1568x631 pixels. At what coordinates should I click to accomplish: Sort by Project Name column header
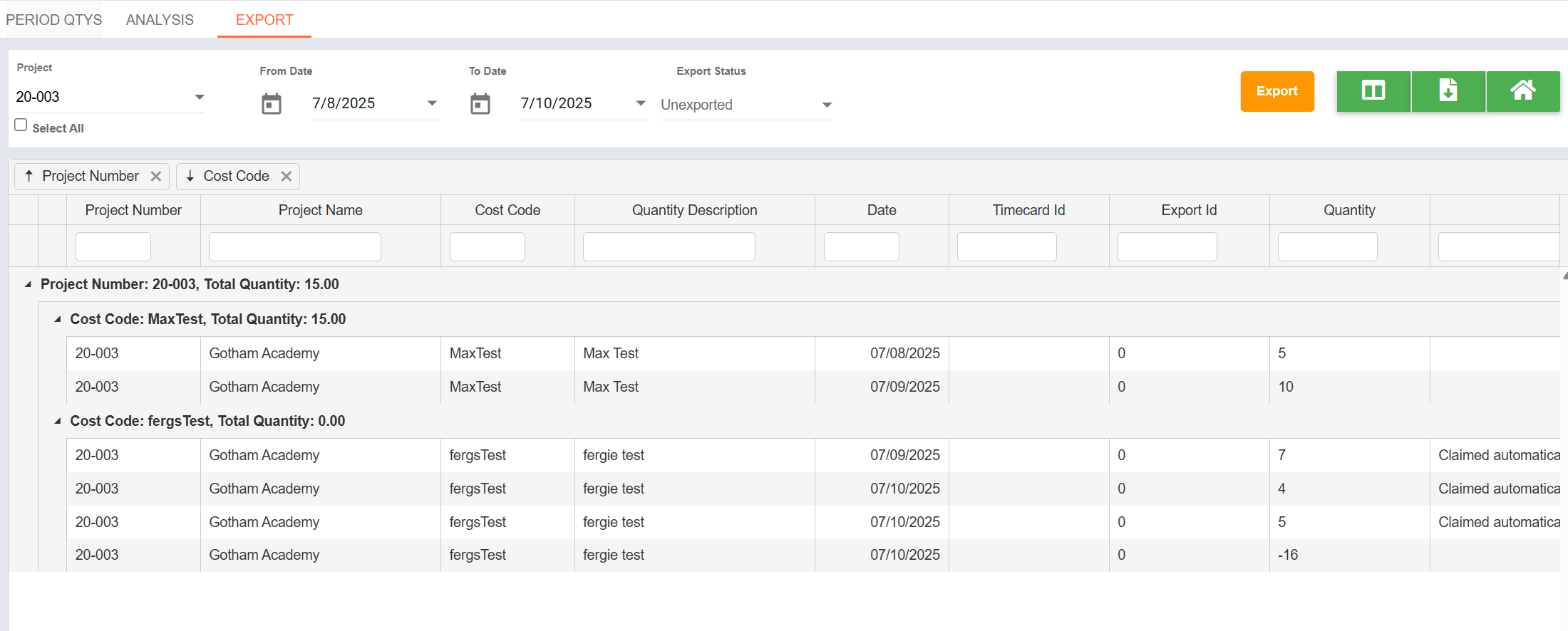point(321,210)
